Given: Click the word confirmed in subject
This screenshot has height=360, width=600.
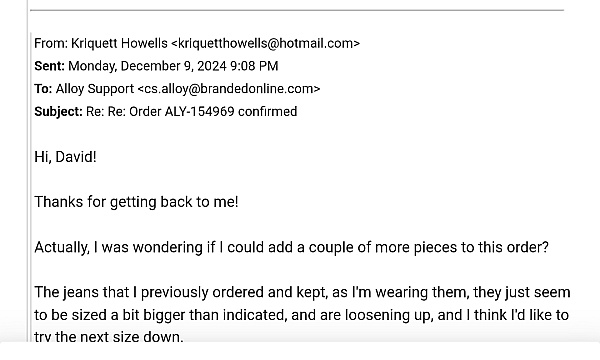Looking at the screenshot, I should (267, 112).
